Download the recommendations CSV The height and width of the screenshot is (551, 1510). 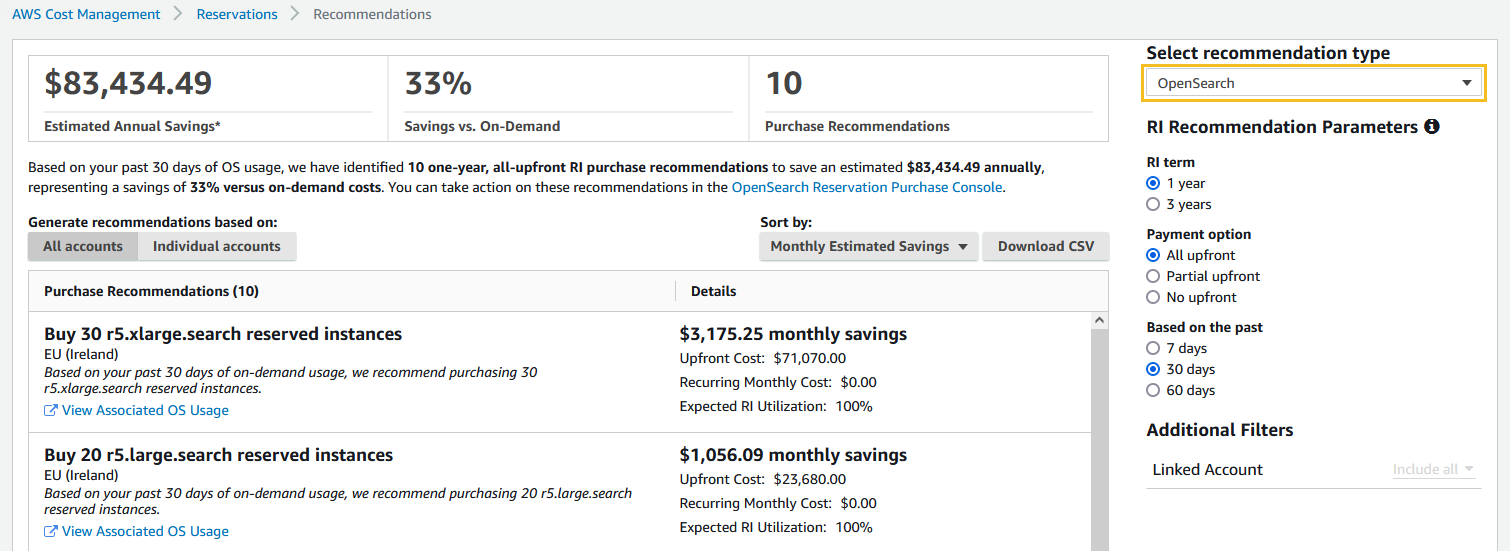click(1046, 246)
